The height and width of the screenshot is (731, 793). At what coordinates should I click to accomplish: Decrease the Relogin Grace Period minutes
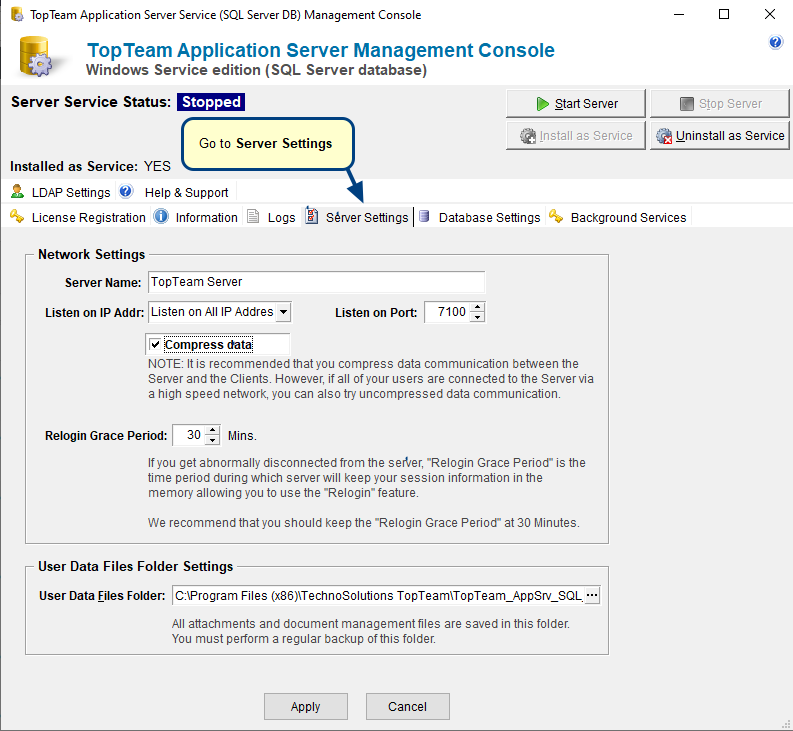(x=213, y=440)
